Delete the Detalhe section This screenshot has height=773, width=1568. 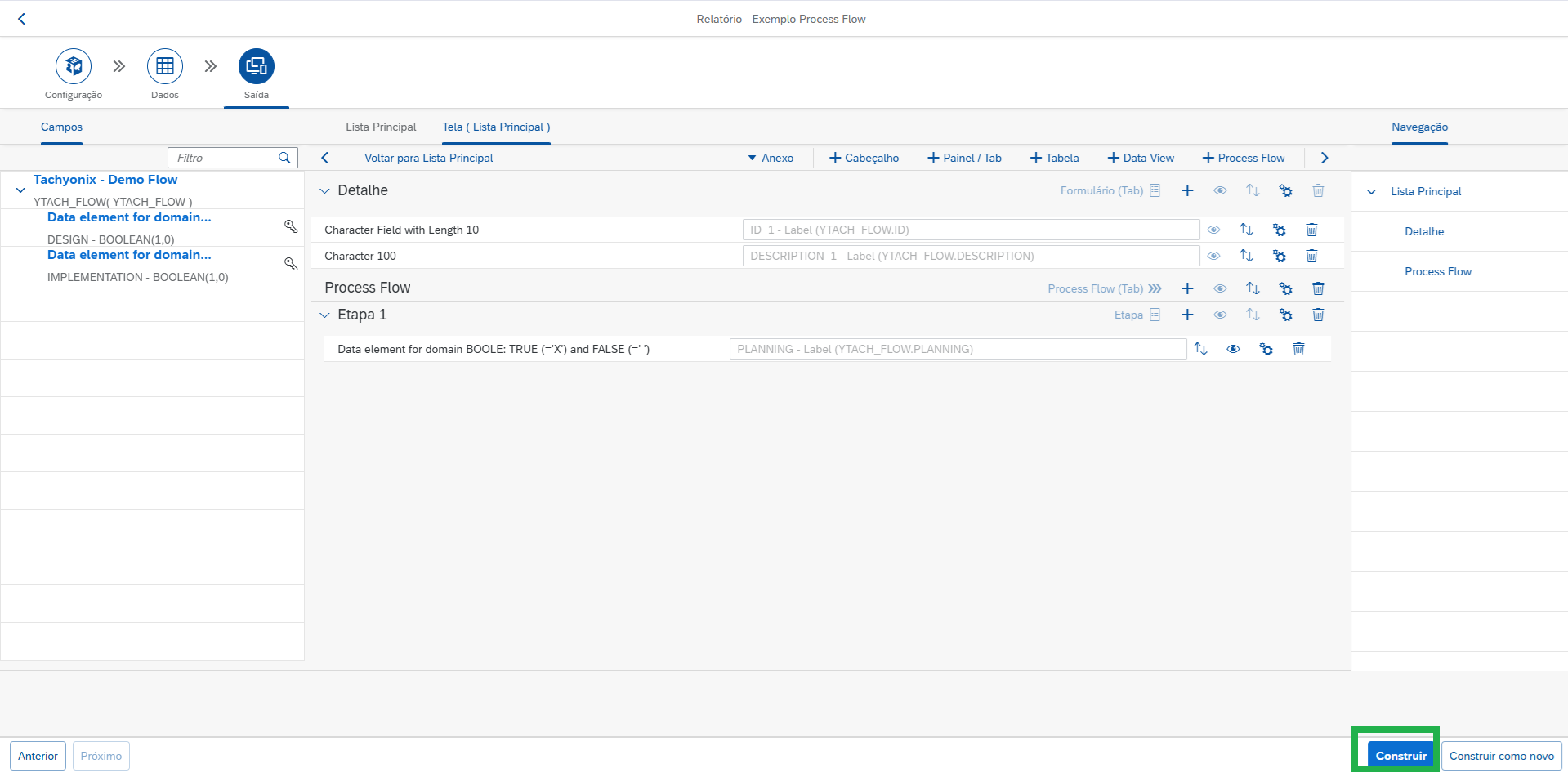pyautogui.click(x=1318, y=190)
